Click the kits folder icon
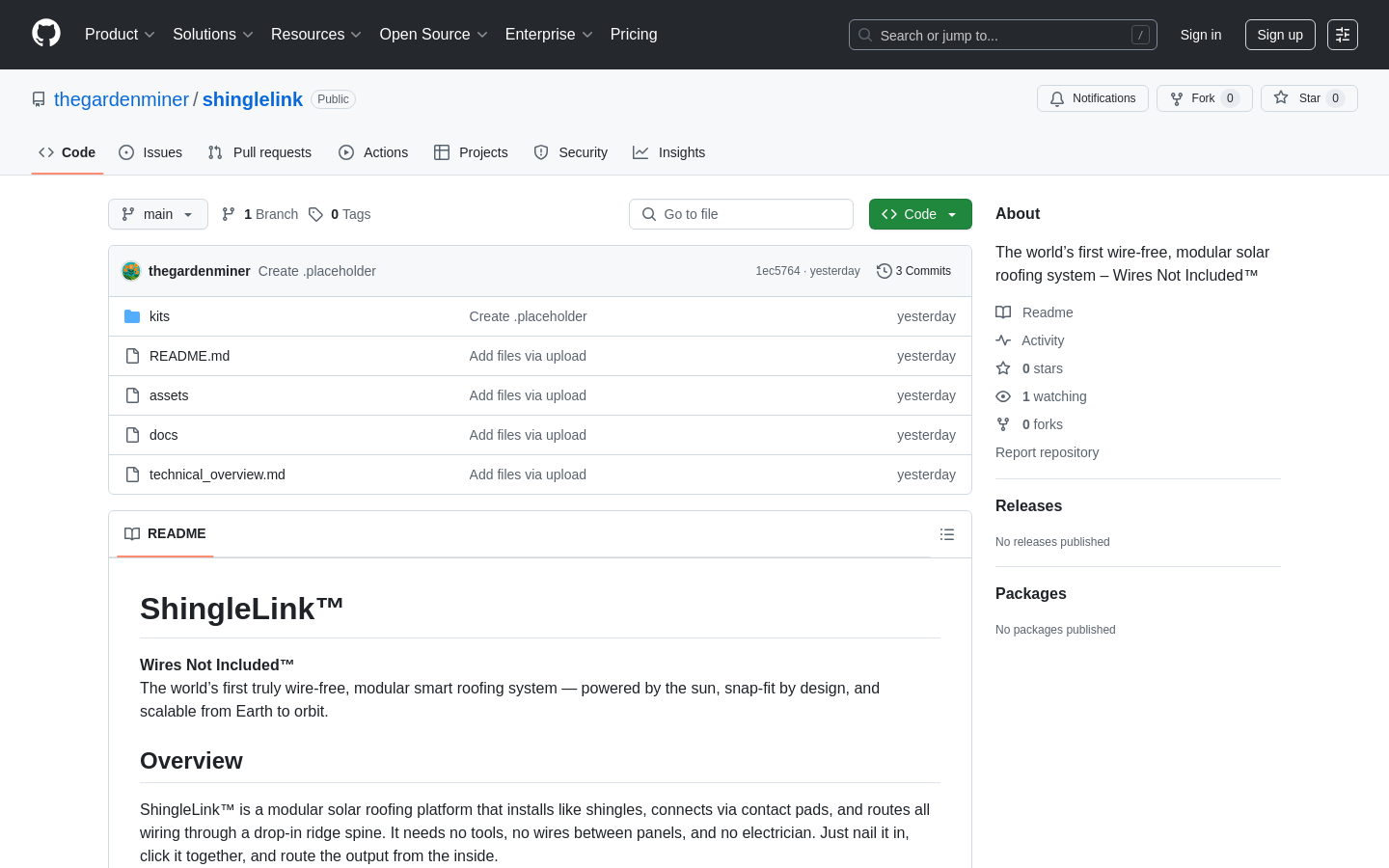Screen dimensions: 1389x868 [x=132, y=316]
